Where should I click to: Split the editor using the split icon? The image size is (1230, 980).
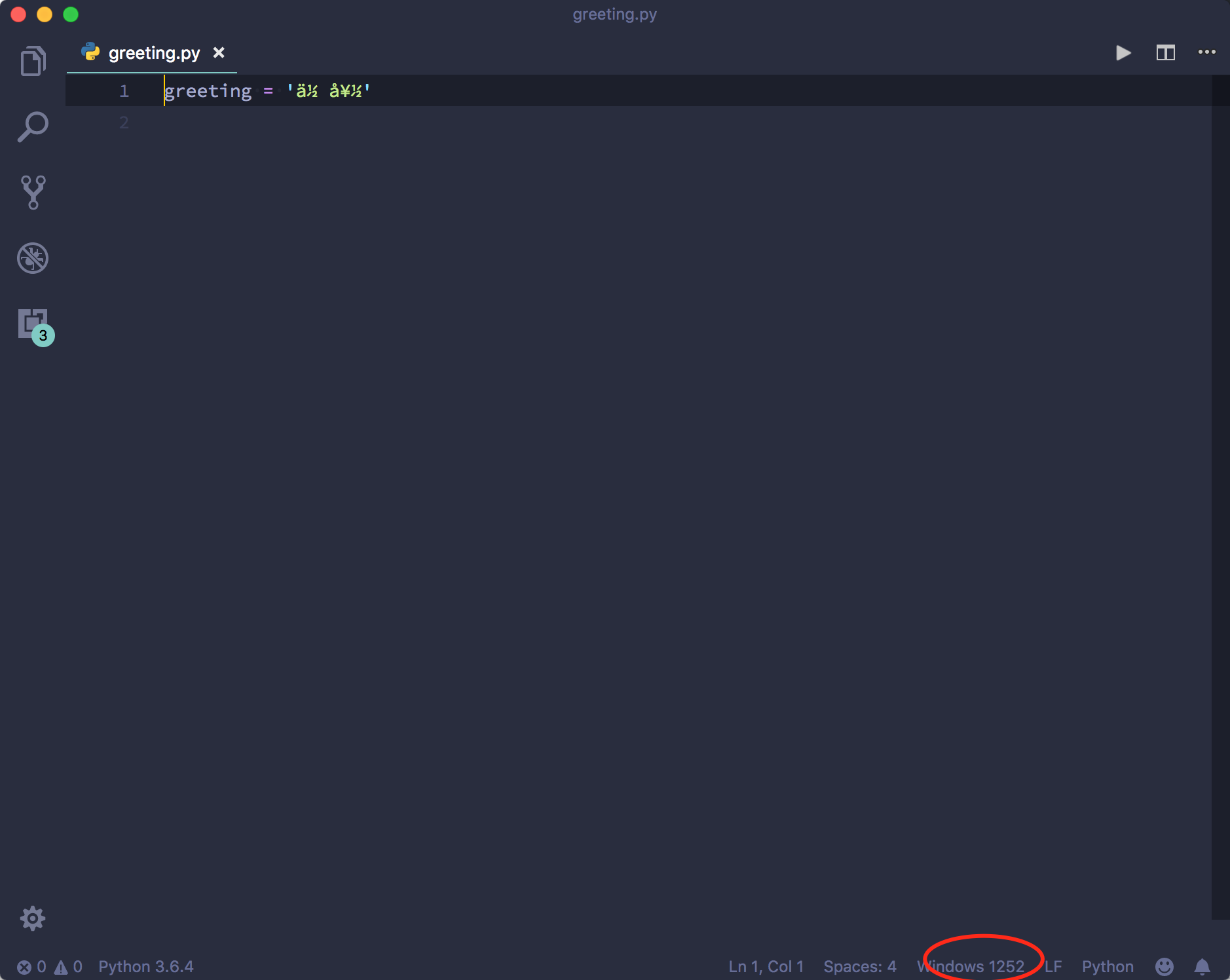(1166, 52)
